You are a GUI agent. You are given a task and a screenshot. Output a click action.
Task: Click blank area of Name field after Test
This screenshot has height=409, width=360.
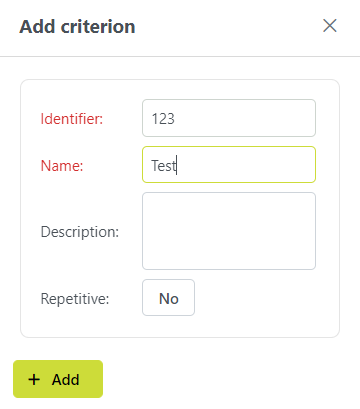(x=247, y=165)
